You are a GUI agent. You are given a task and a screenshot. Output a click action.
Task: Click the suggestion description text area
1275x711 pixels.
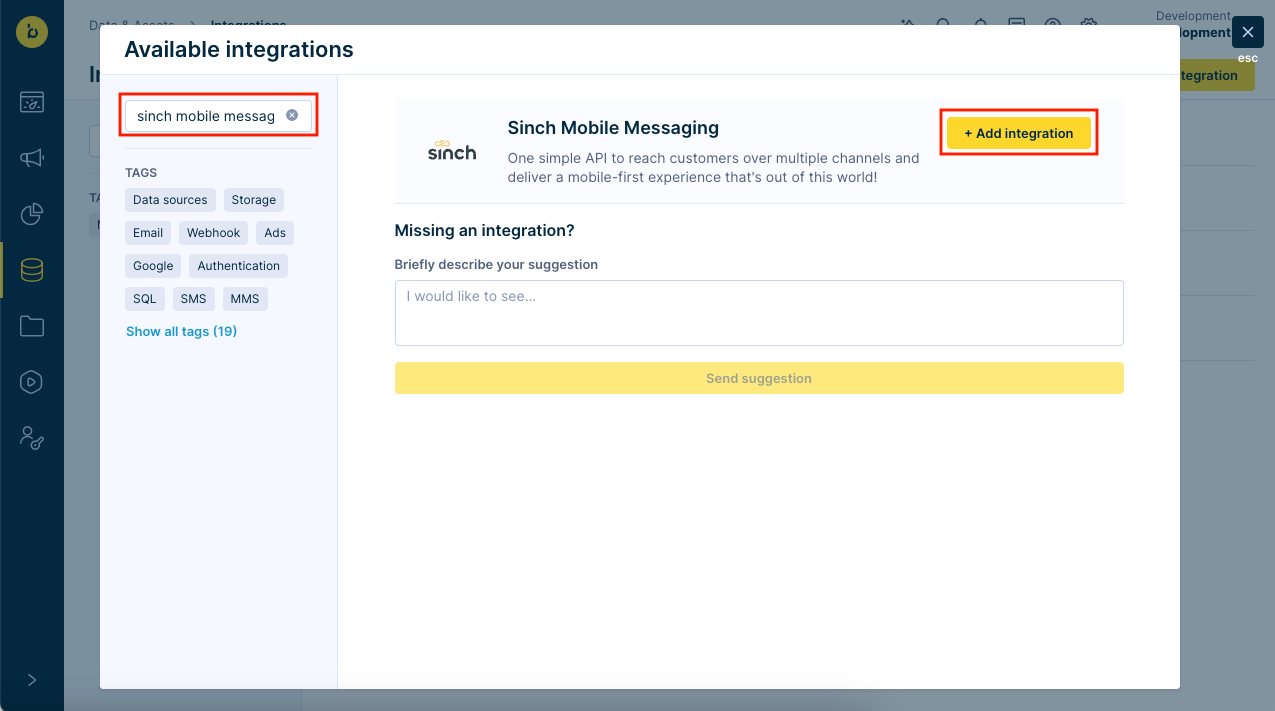pyautogui.click(x=759, y=313)
